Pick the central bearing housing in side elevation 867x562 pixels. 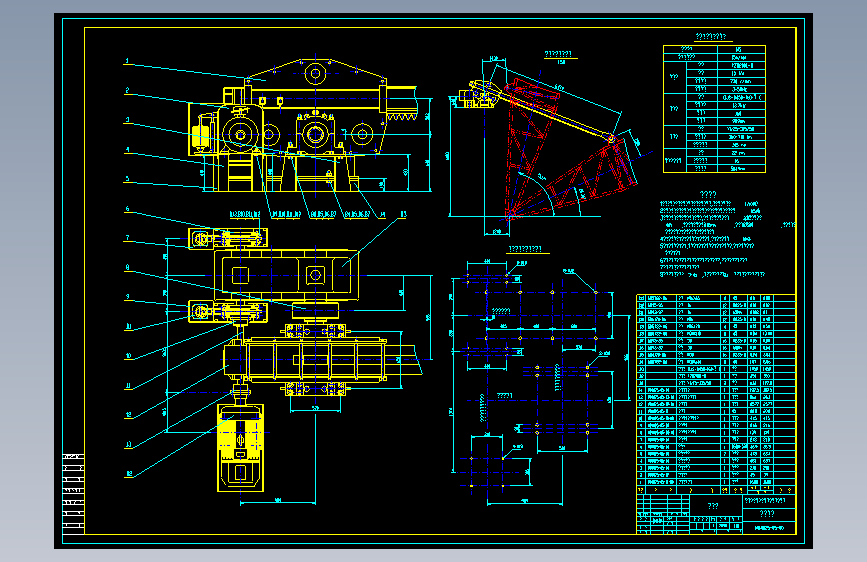[x=315, y=134]
